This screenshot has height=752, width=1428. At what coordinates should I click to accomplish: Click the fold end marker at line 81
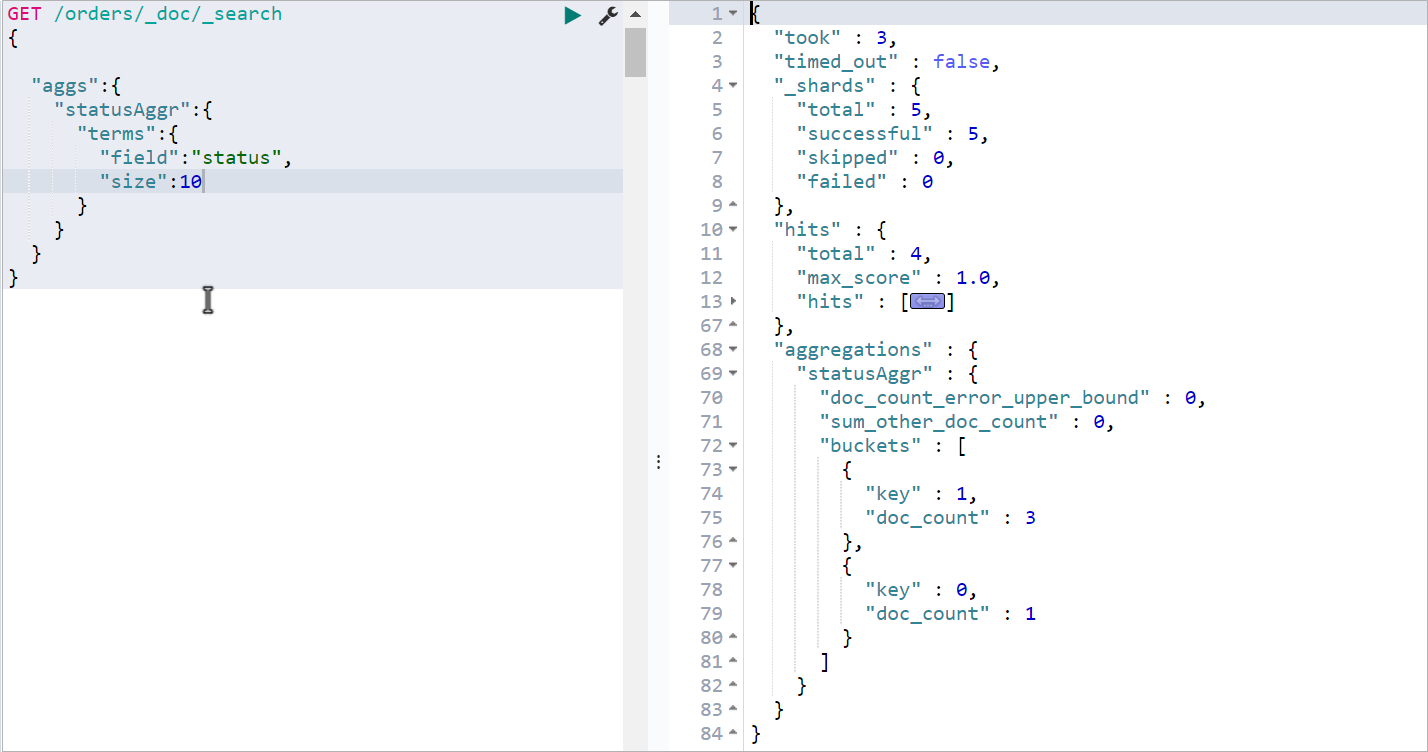[733, 662]
